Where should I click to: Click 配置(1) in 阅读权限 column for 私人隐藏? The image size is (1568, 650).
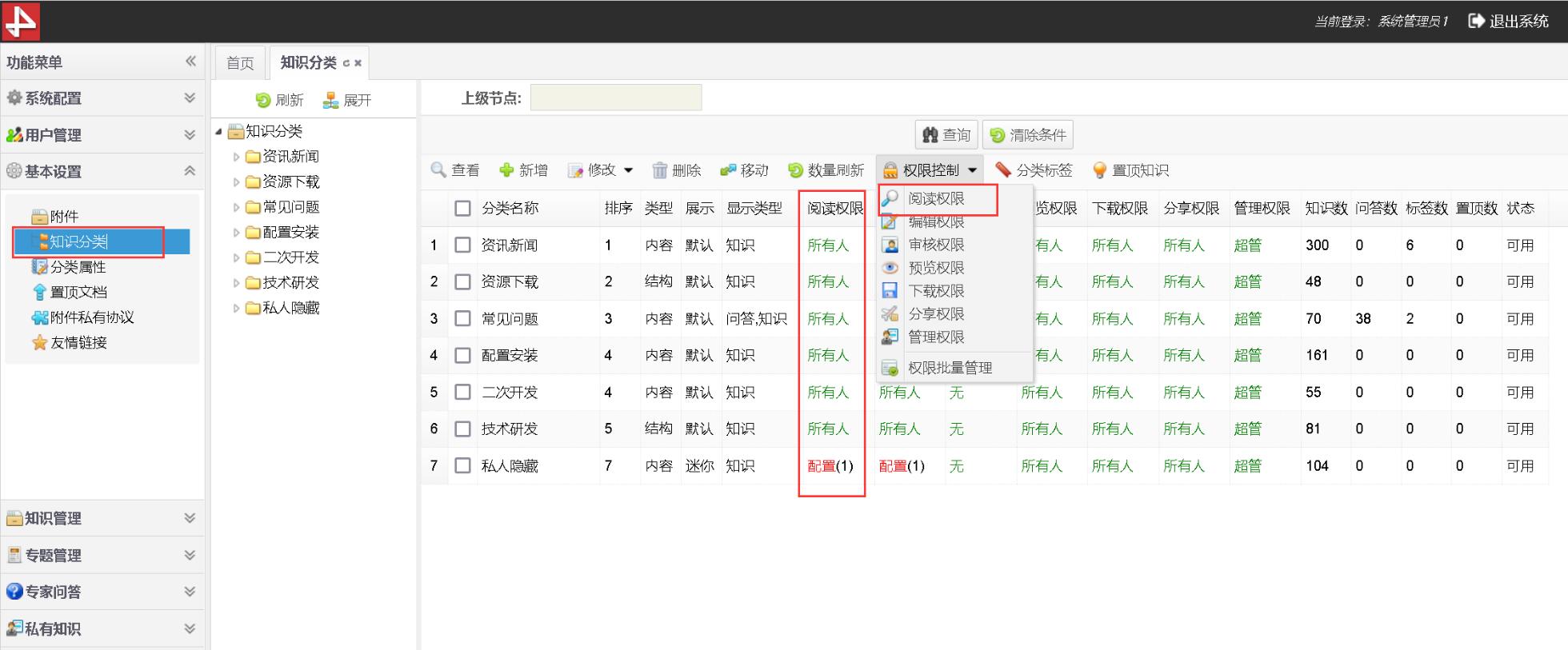pos(830,465)
